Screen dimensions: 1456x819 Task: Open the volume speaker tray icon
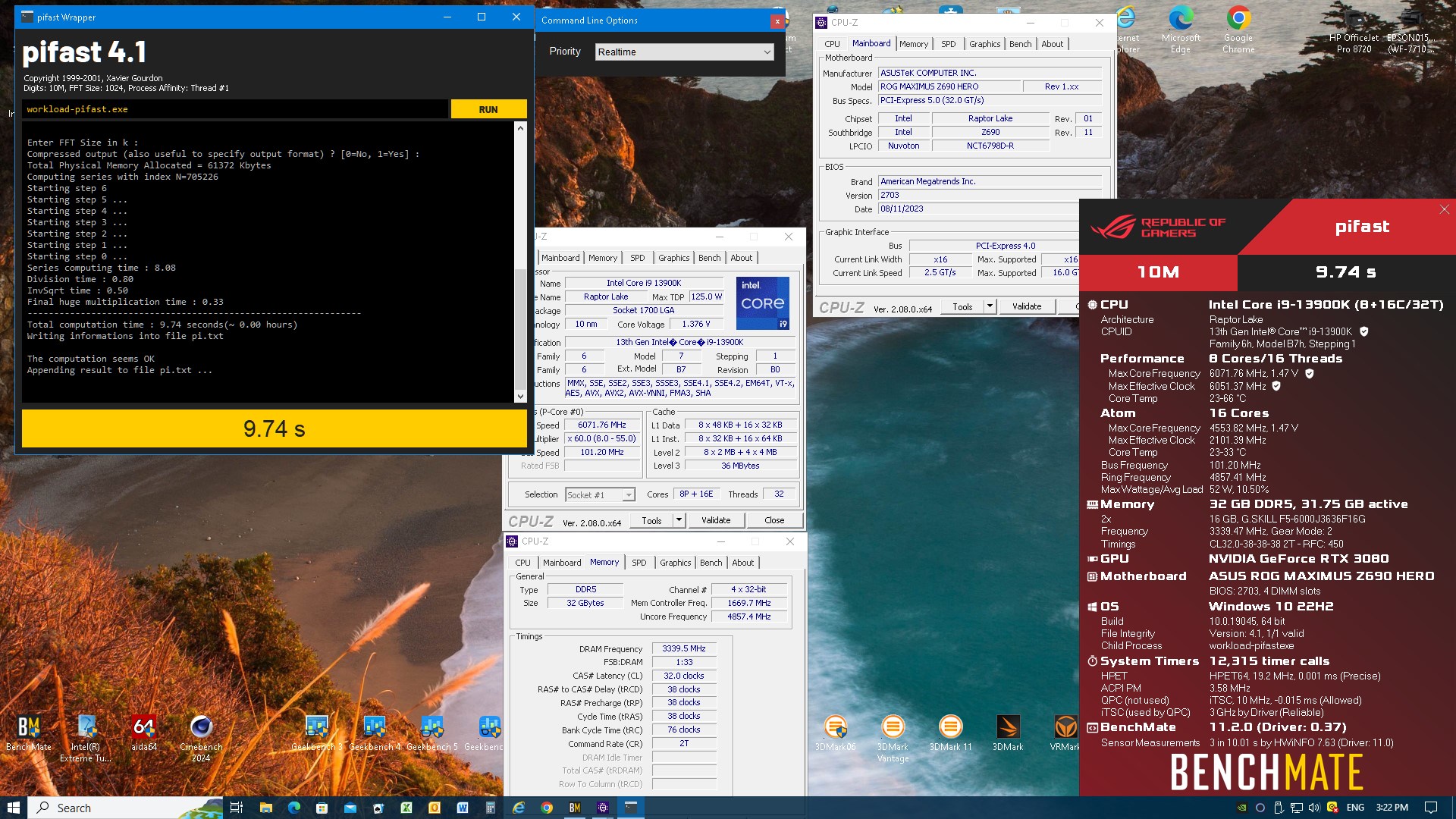pyautogui.click(x=1314, y=808)
